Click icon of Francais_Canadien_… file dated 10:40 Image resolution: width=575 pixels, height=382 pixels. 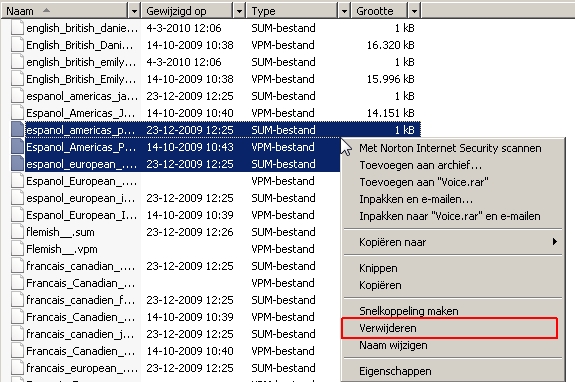pyautogui.click(x=17, y=351)
